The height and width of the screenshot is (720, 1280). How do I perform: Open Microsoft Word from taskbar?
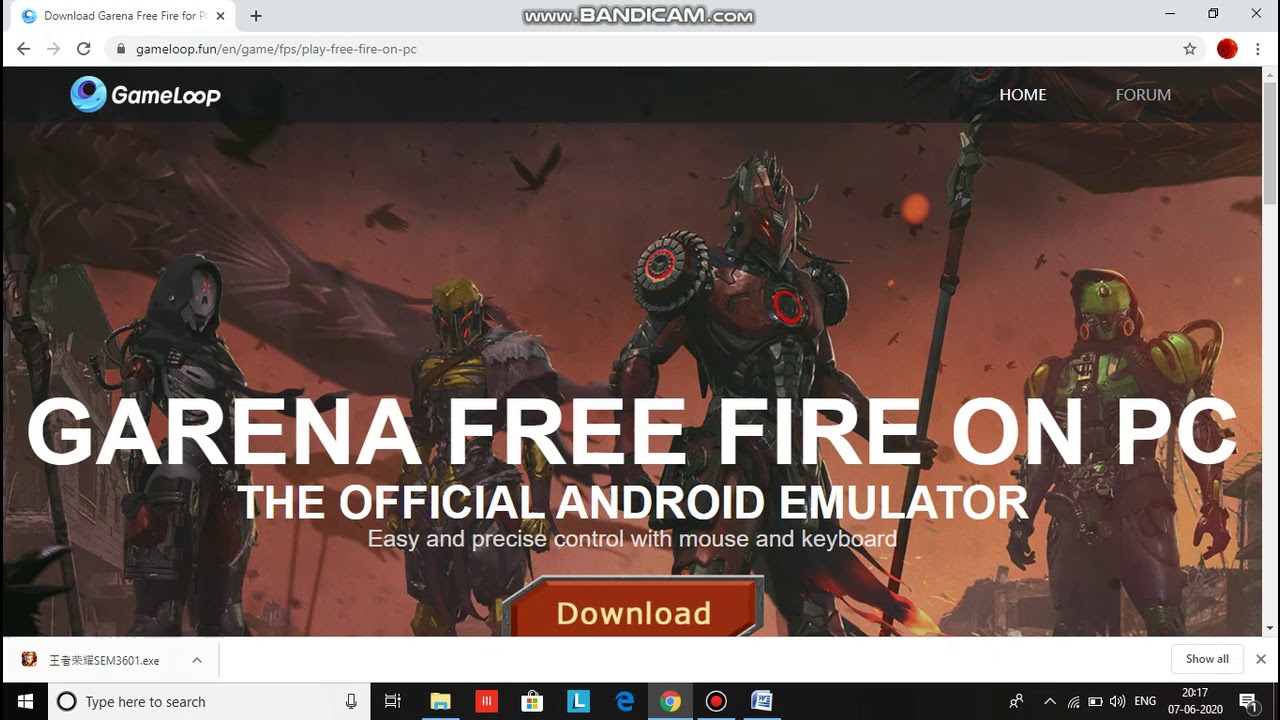[762, 702]
